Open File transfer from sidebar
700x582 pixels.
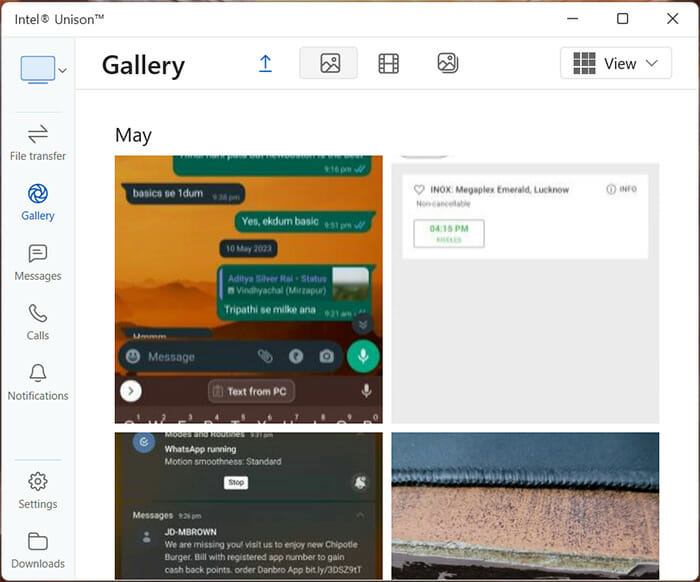click(x=38, y=143)
